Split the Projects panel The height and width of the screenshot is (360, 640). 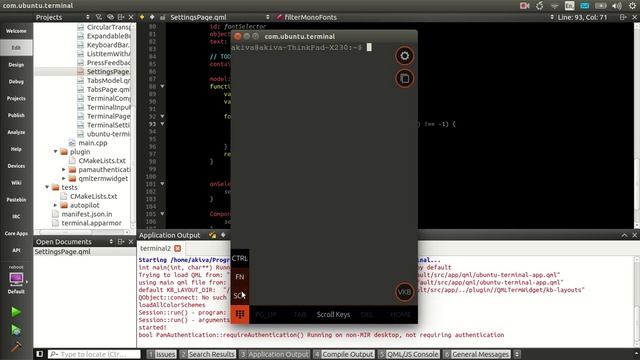pyautogui.click(x=121, y=17)
